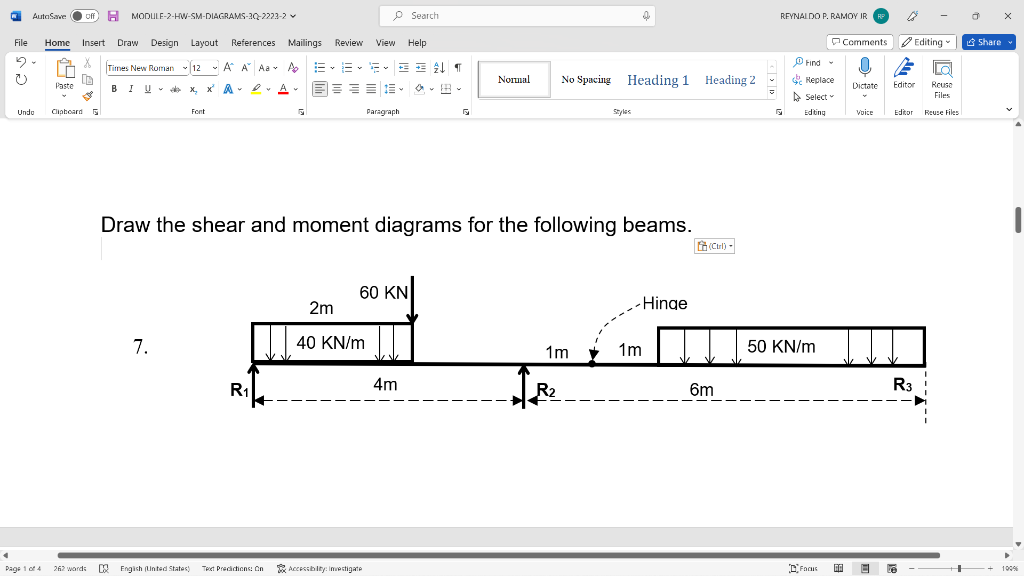
Task: Click the Text Effects icon
Action: coord(228,89)
